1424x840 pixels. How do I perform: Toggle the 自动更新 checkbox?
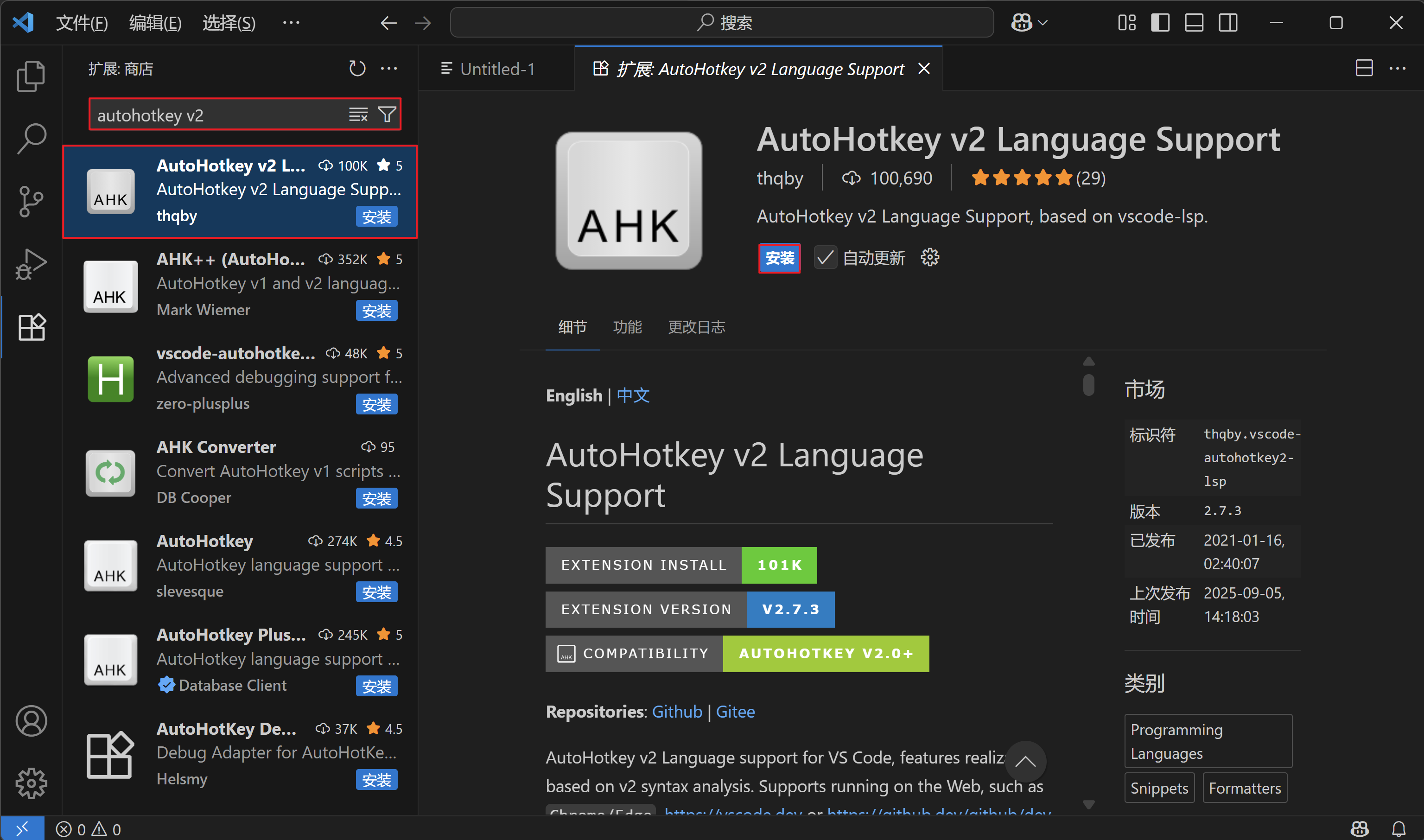825,258
